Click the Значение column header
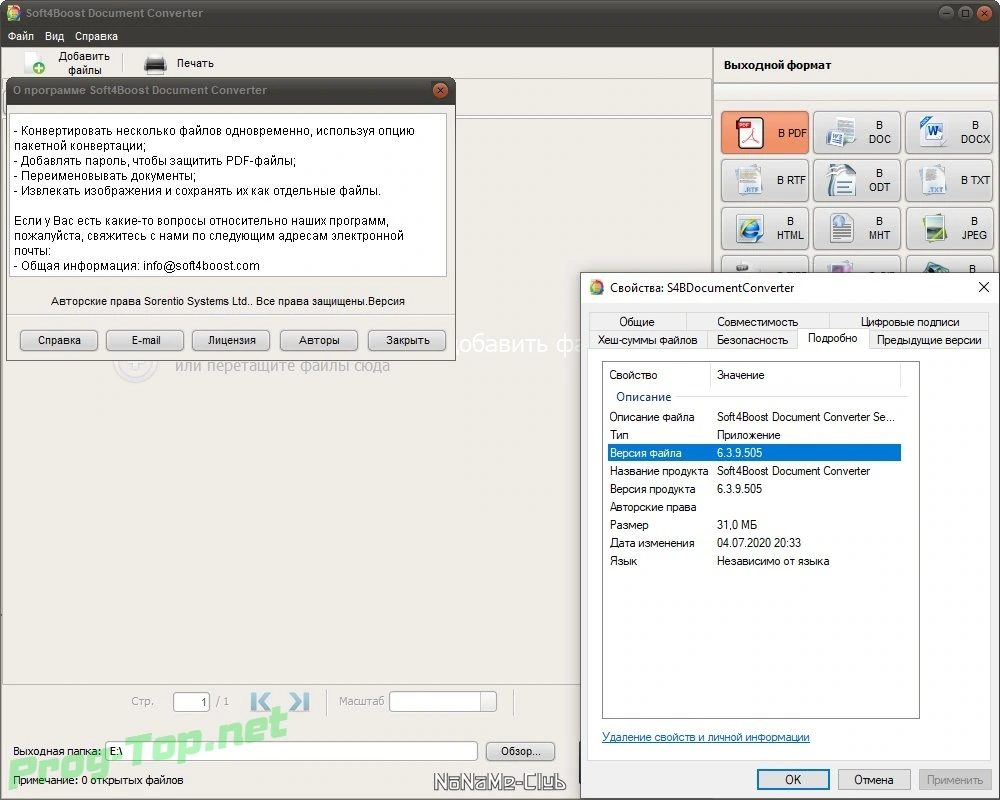Image resolution: width=1000 pixels, height=800 pixels. 805,375
